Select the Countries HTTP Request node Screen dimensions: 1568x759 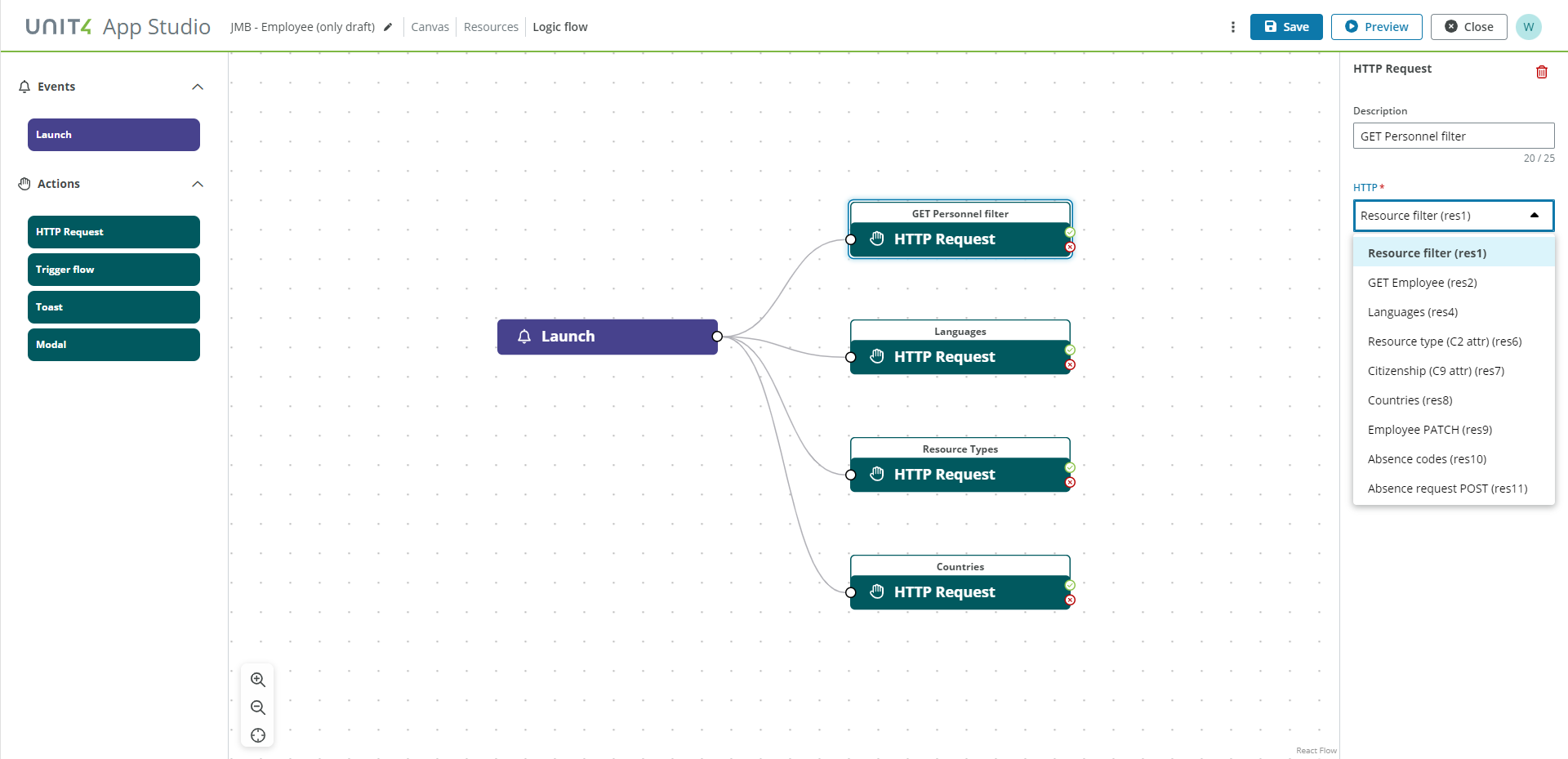960,583
